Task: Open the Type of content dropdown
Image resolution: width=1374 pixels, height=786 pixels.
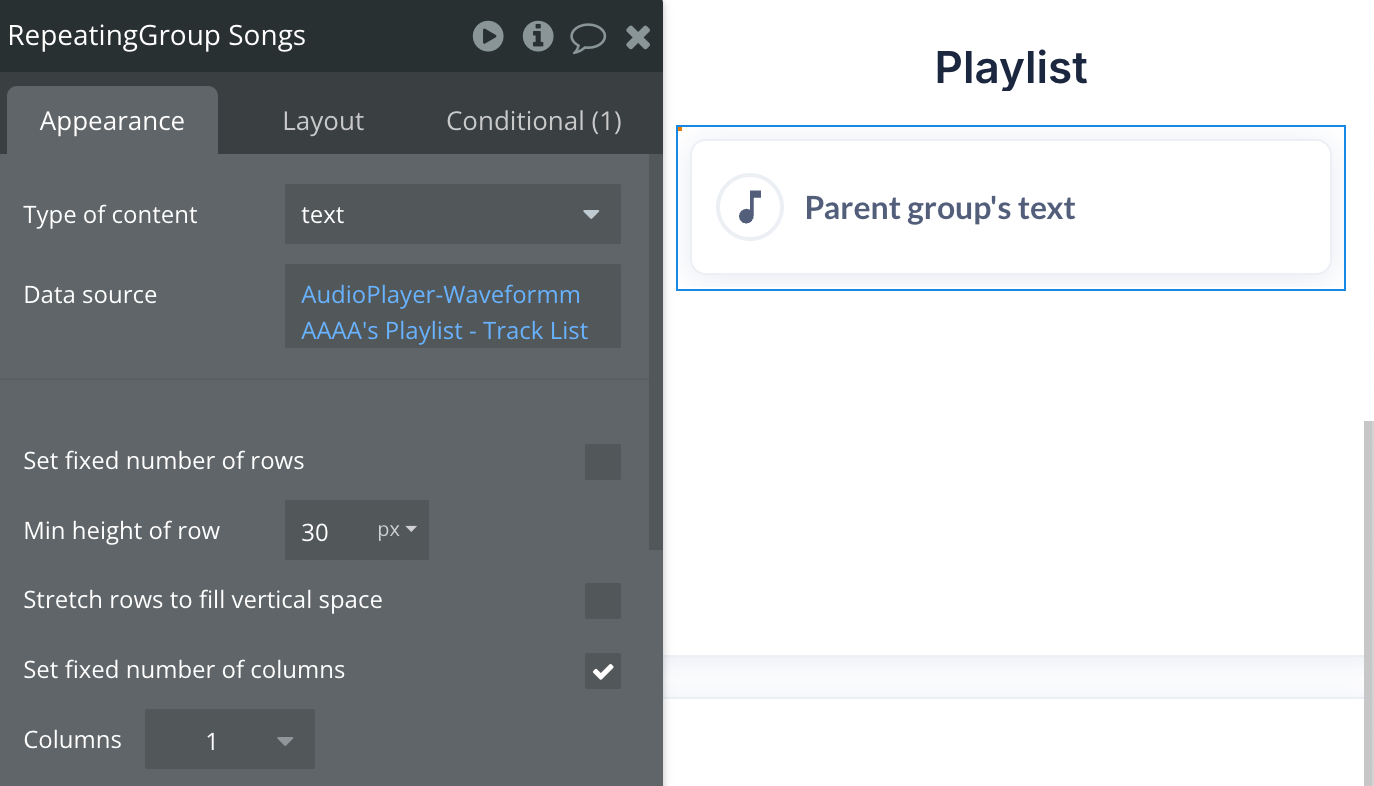Action: click(453, 215)
